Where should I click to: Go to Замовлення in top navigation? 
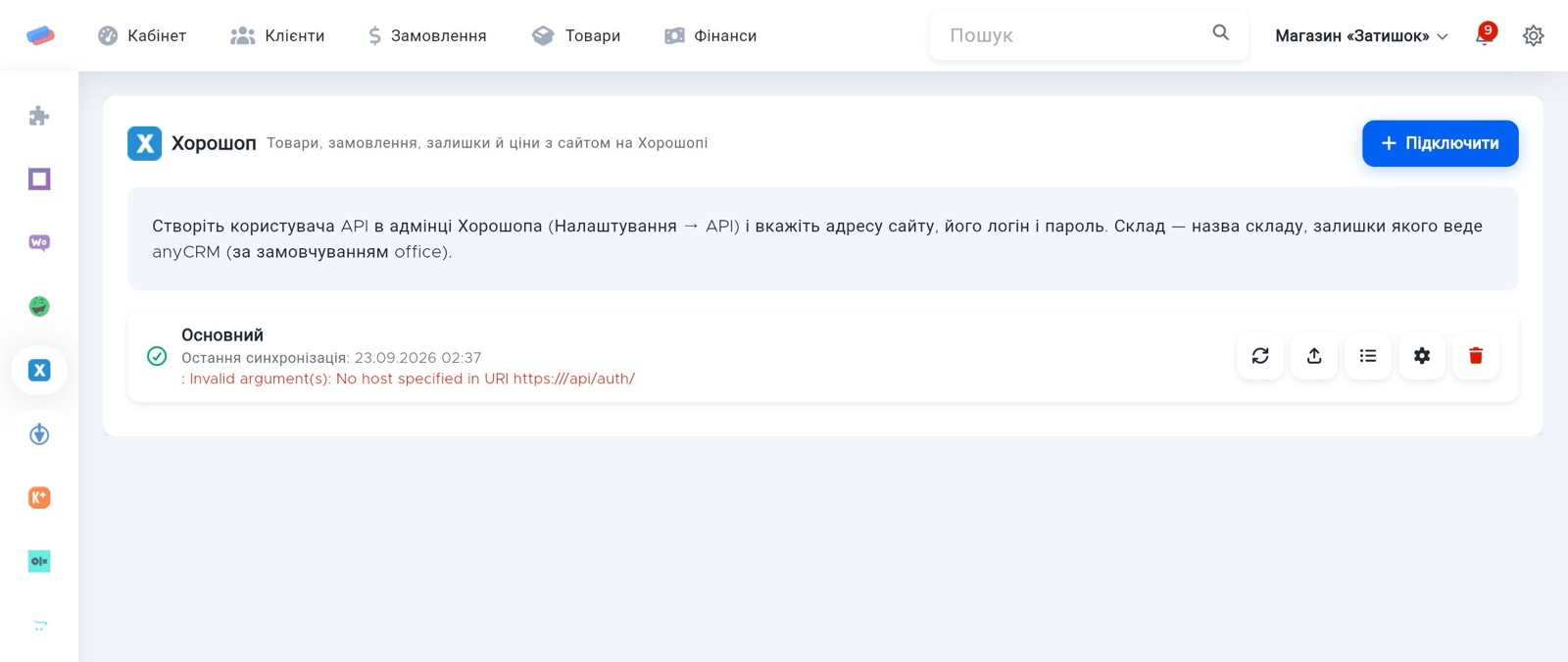[x=427, y=35]
